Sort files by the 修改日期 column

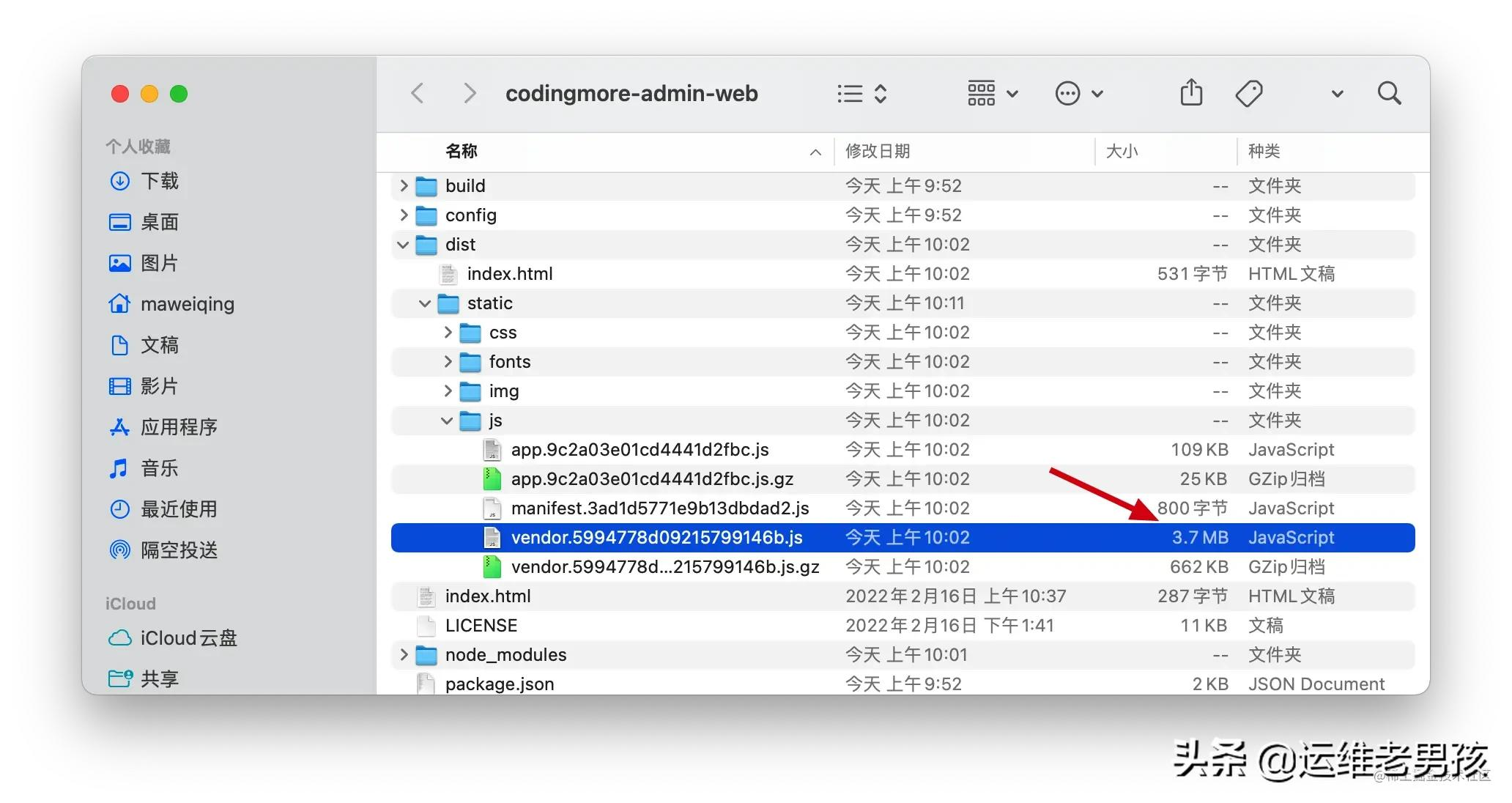(x=878, y=152)
